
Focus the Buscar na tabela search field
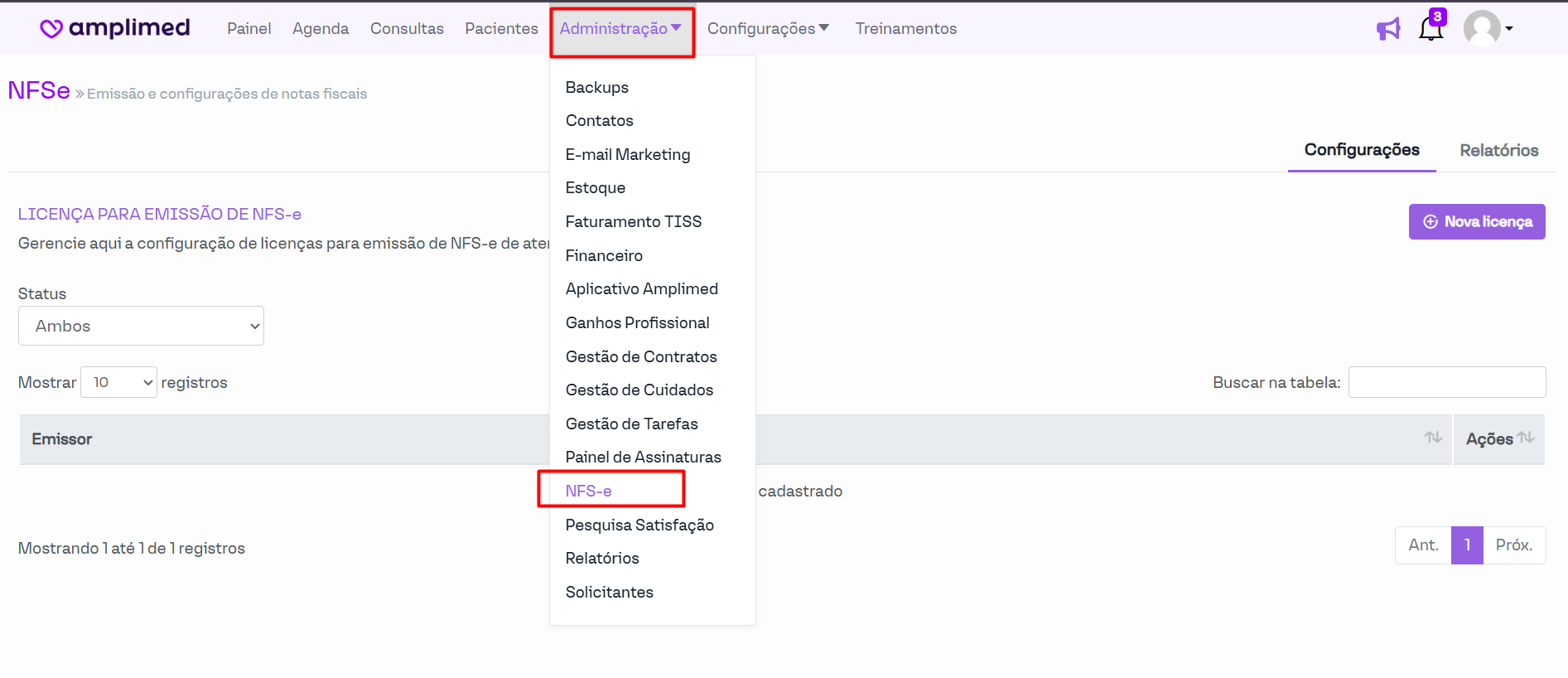(x=1446, y=382)
